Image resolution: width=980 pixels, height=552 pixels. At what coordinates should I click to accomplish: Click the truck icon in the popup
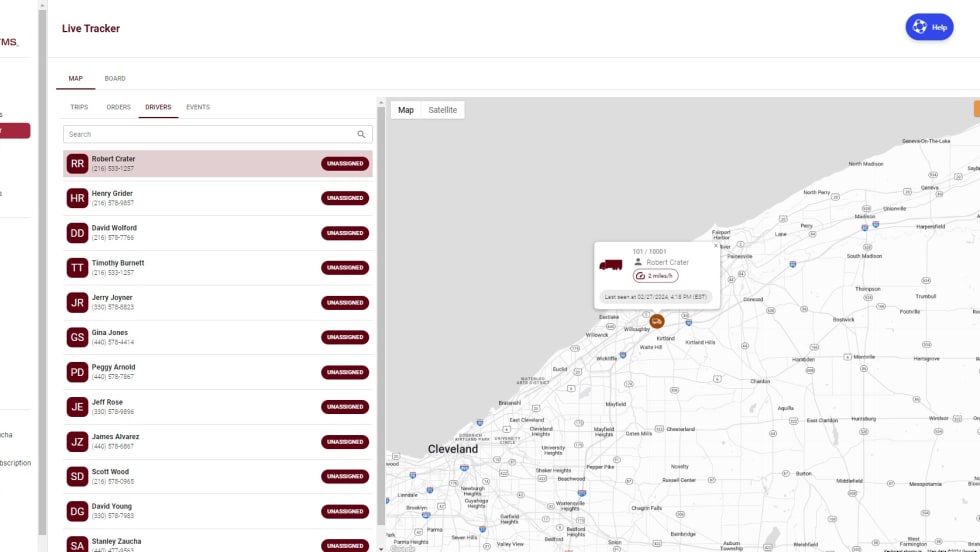[610, 265]
